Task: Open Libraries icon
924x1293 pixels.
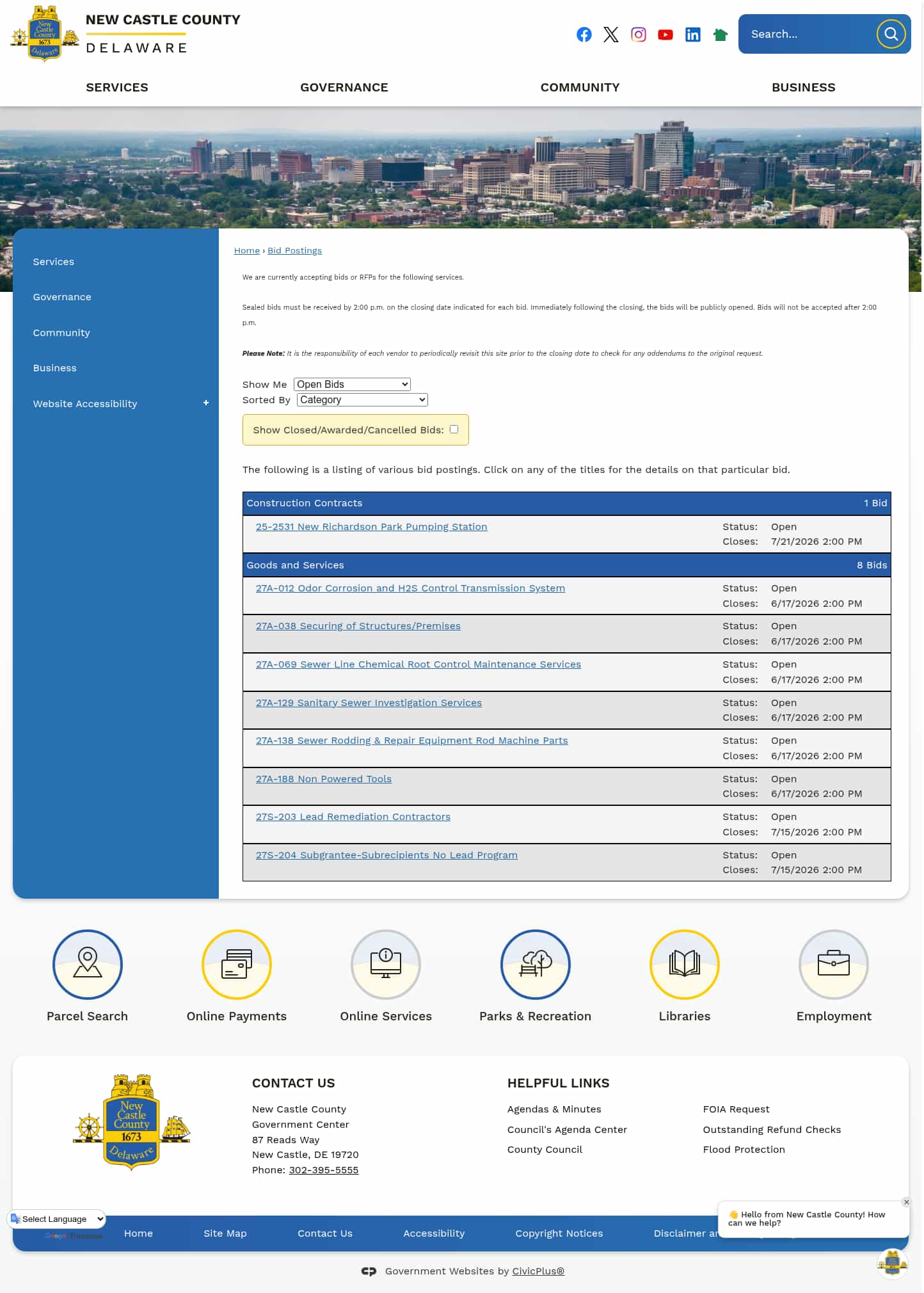Action: coord(685,965)
